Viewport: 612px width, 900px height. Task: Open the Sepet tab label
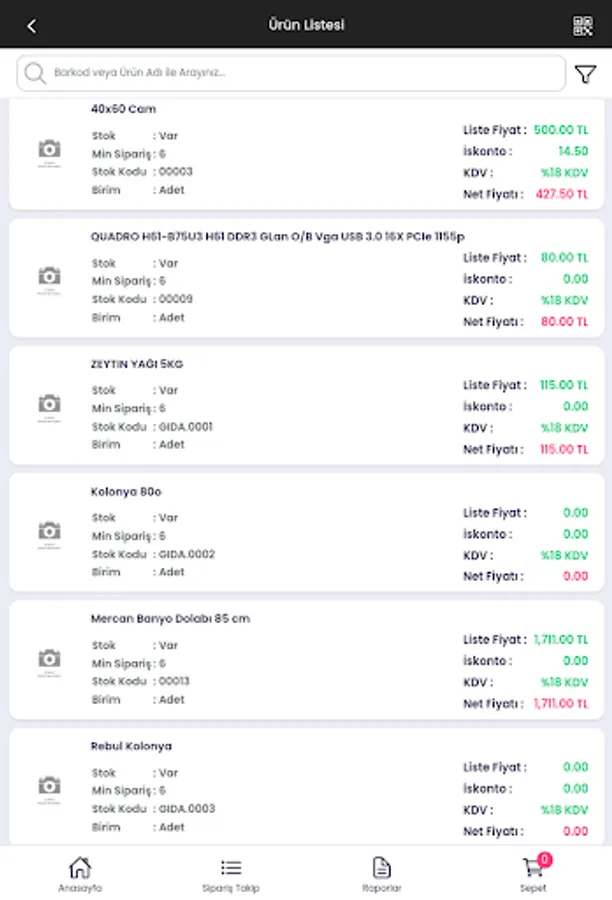pyautogui.click(x=533, y=888)
